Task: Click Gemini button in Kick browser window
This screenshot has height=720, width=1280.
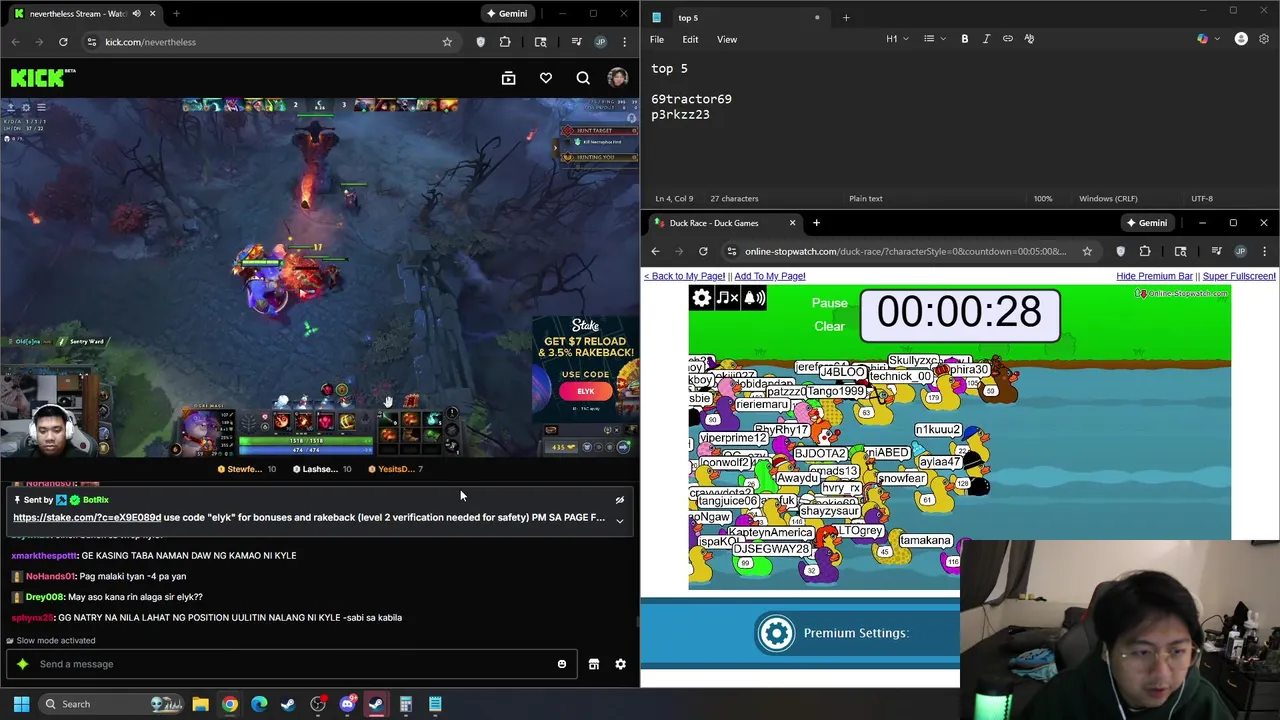Action: point(506,14)
